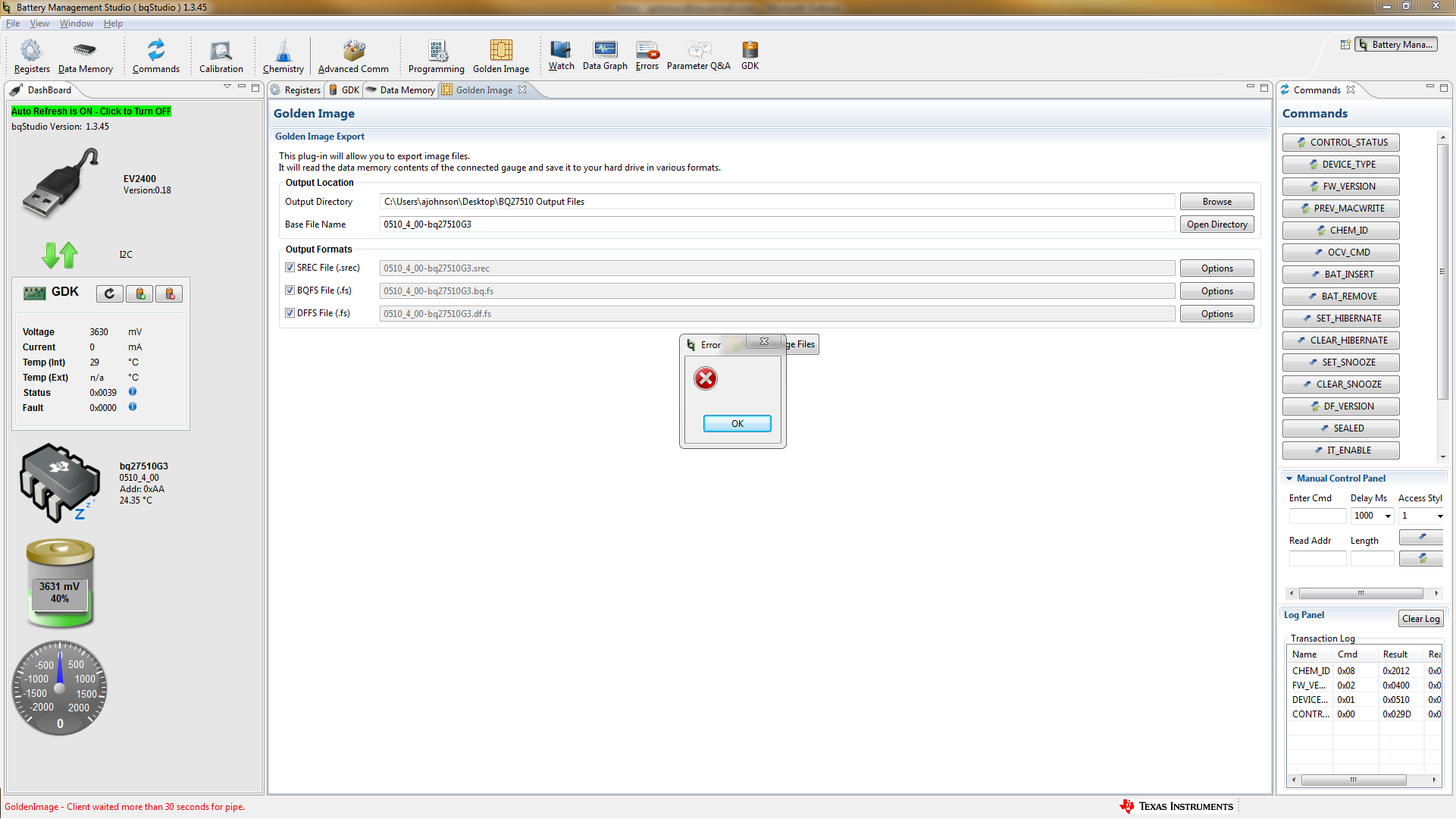Viewport: 1456px width, 819px height.
Task: Click Options for the SREC file
Action: click(x=1216, y=268)
